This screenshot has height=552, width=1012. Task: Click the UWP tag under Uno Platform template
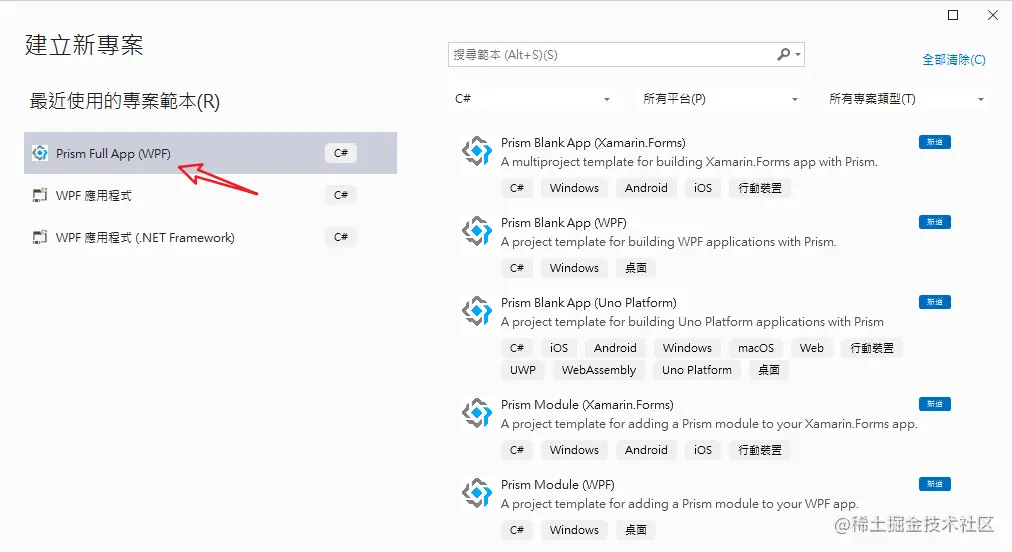[523, 370]
